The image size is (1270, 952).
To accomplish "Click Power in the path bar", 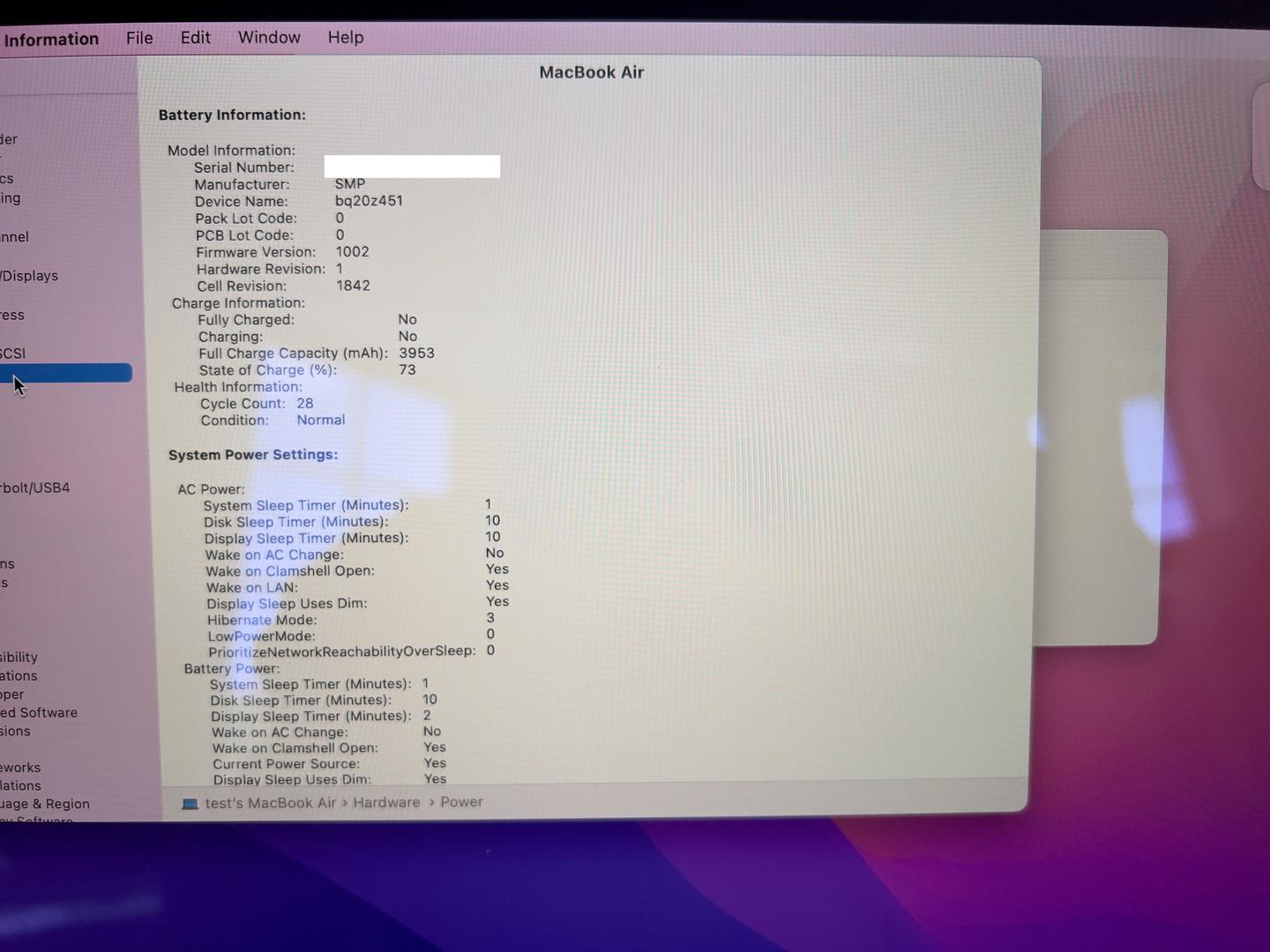I will click(x=461, y=802).
